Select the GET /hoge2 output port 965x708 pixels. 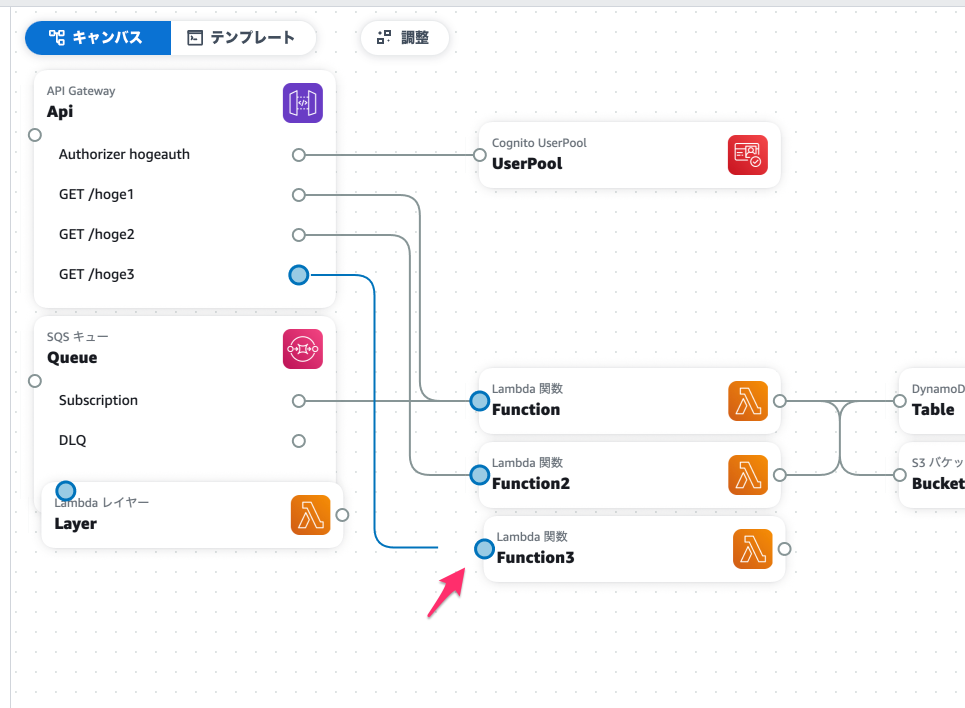pyautogui.click(x=298, y=235)
